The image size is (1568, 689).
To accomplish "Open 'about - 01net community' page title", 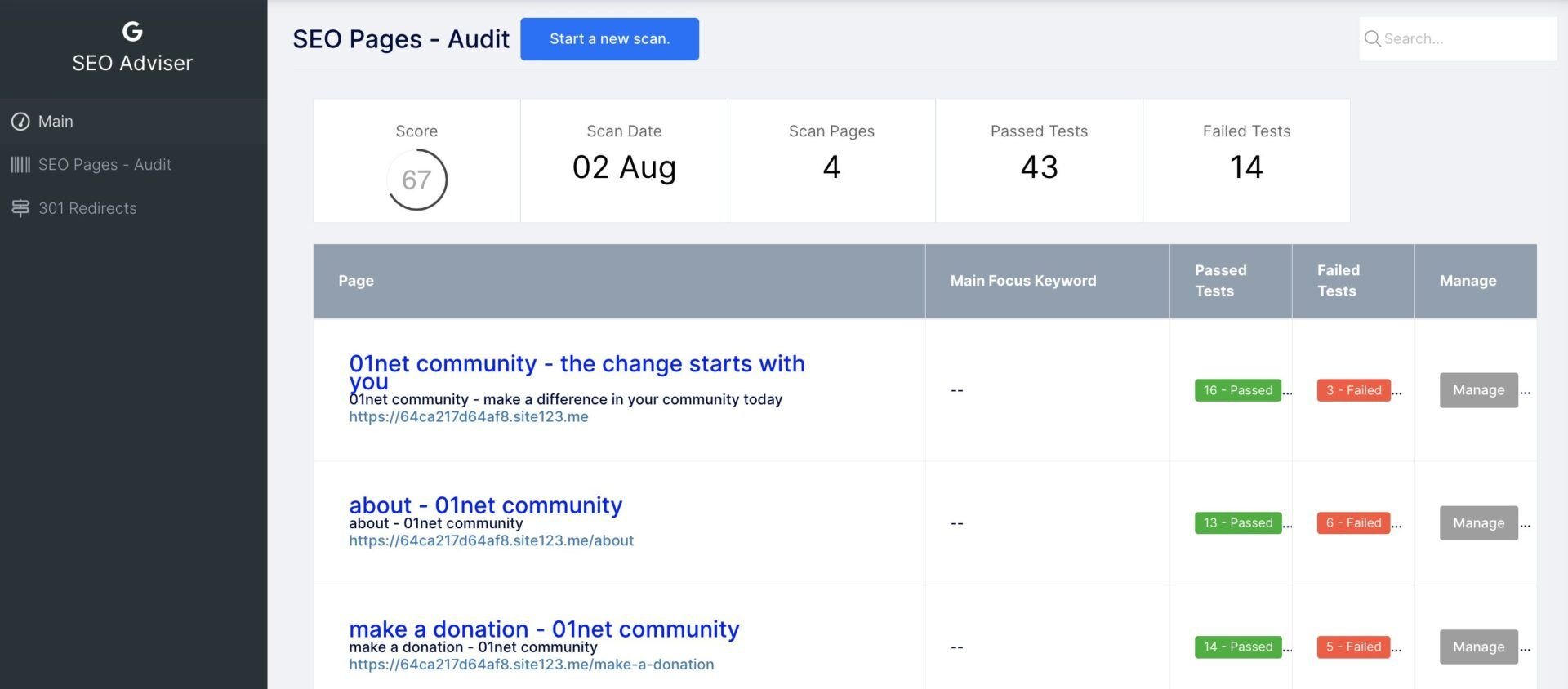I will [x=485, y=505].
